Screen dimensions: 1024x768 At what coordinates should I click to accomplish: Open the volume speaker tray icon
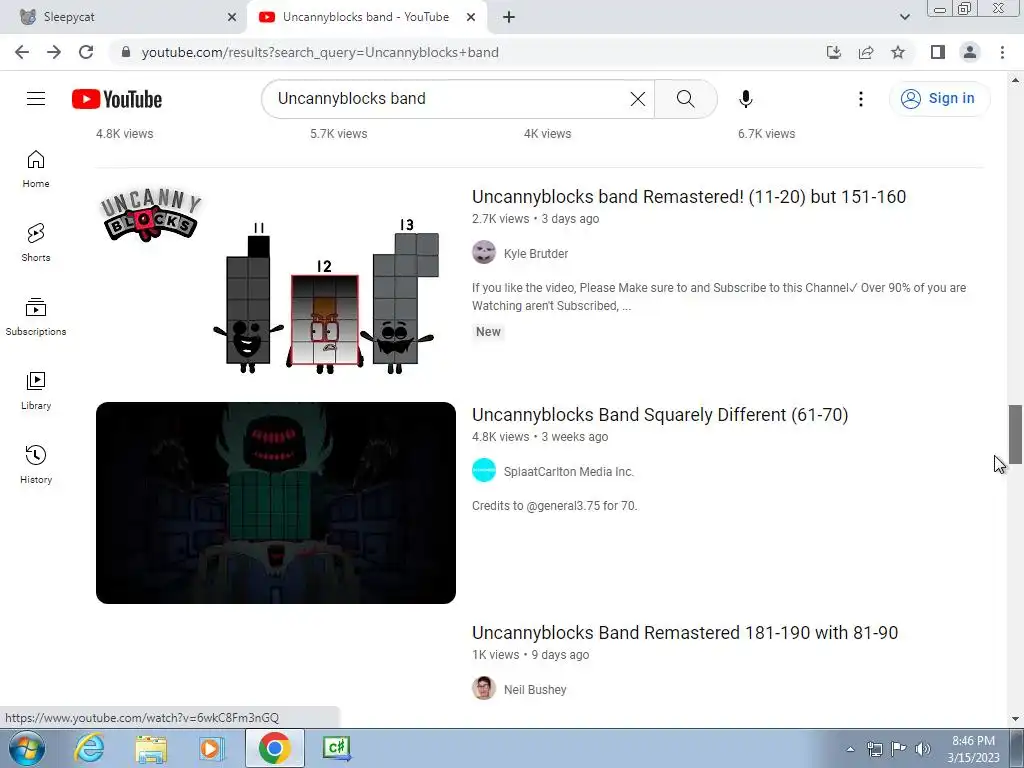[x=922, y=749]
